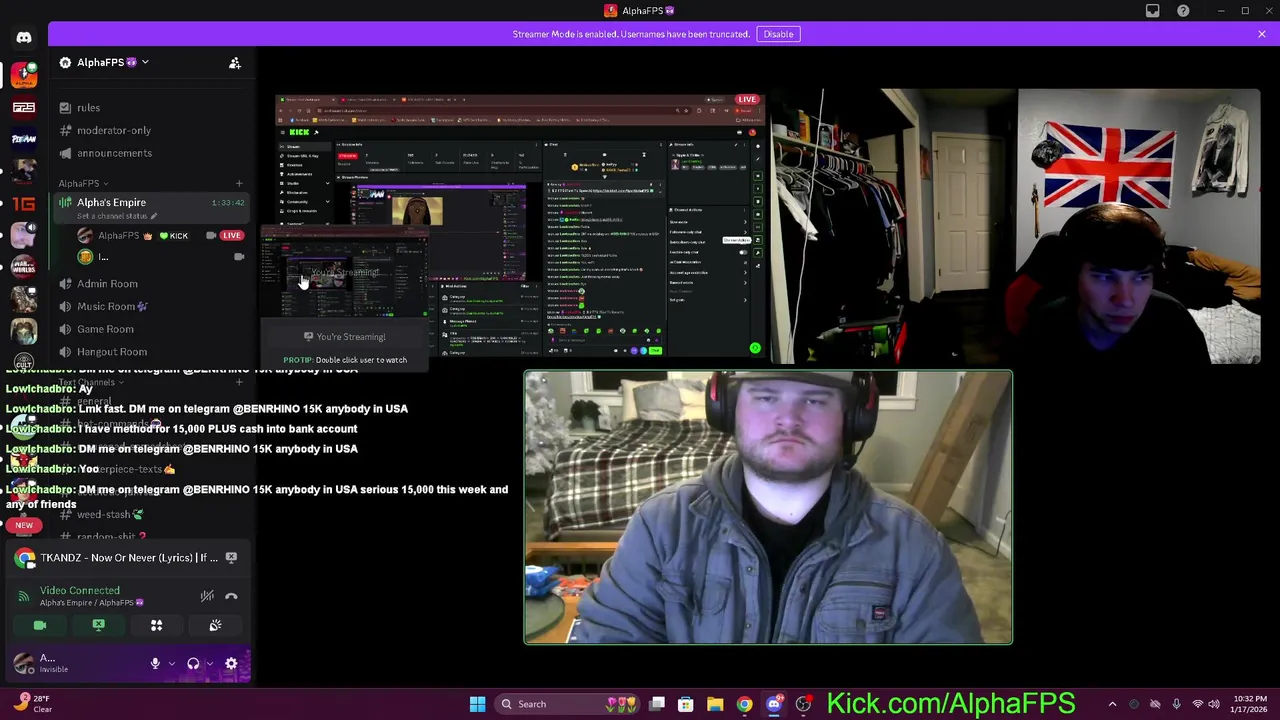Open taskbar volume control
1280x720 pixels.
1213,704
